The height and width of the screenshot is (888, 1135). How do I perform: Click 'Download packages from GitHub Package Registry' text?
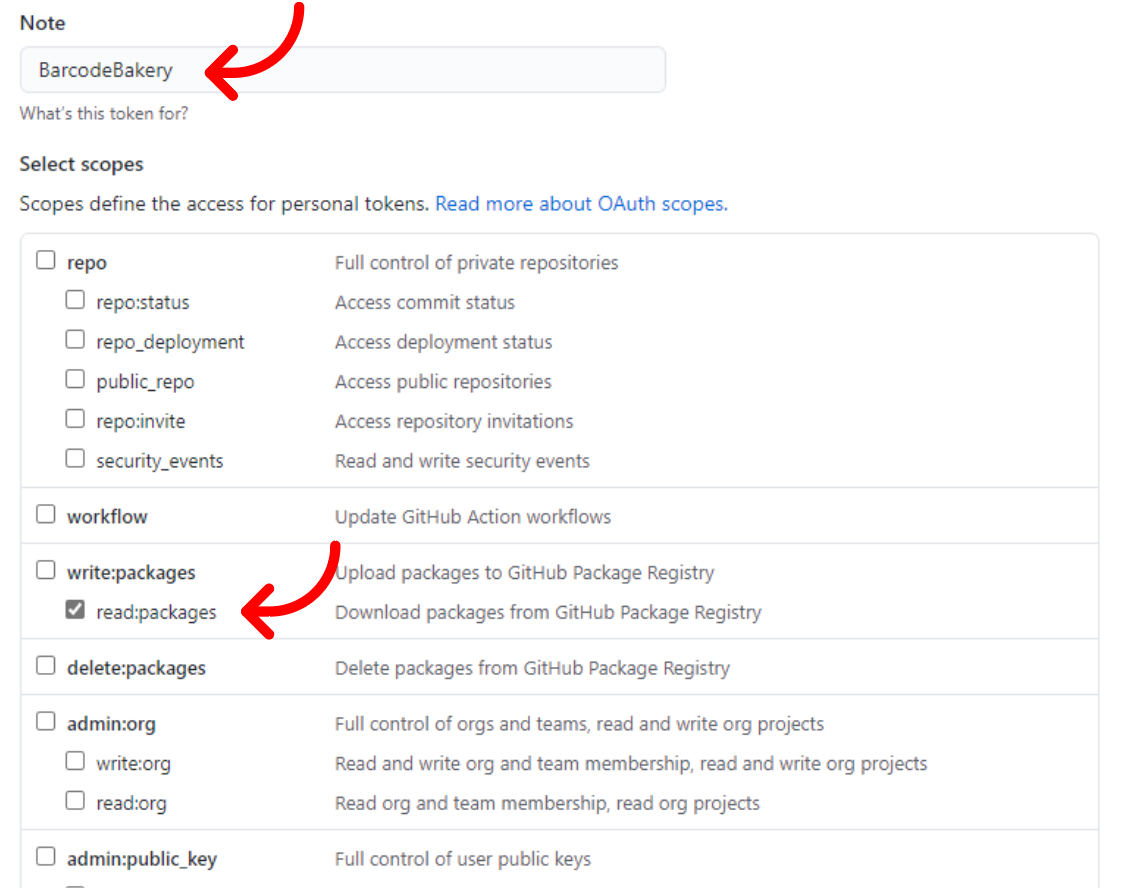click(x=548, y=613)
